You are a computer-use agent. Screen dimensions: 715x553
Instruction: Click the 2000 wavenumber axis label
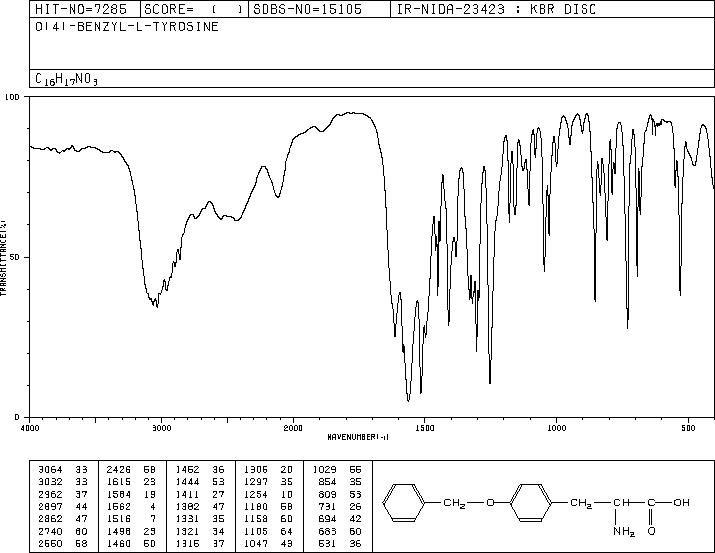[293, 428]
